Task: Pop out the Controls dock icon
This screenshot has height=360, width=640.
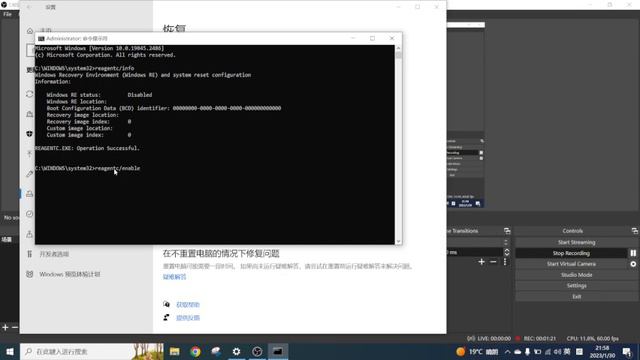Action: click(x=634, y=231)
